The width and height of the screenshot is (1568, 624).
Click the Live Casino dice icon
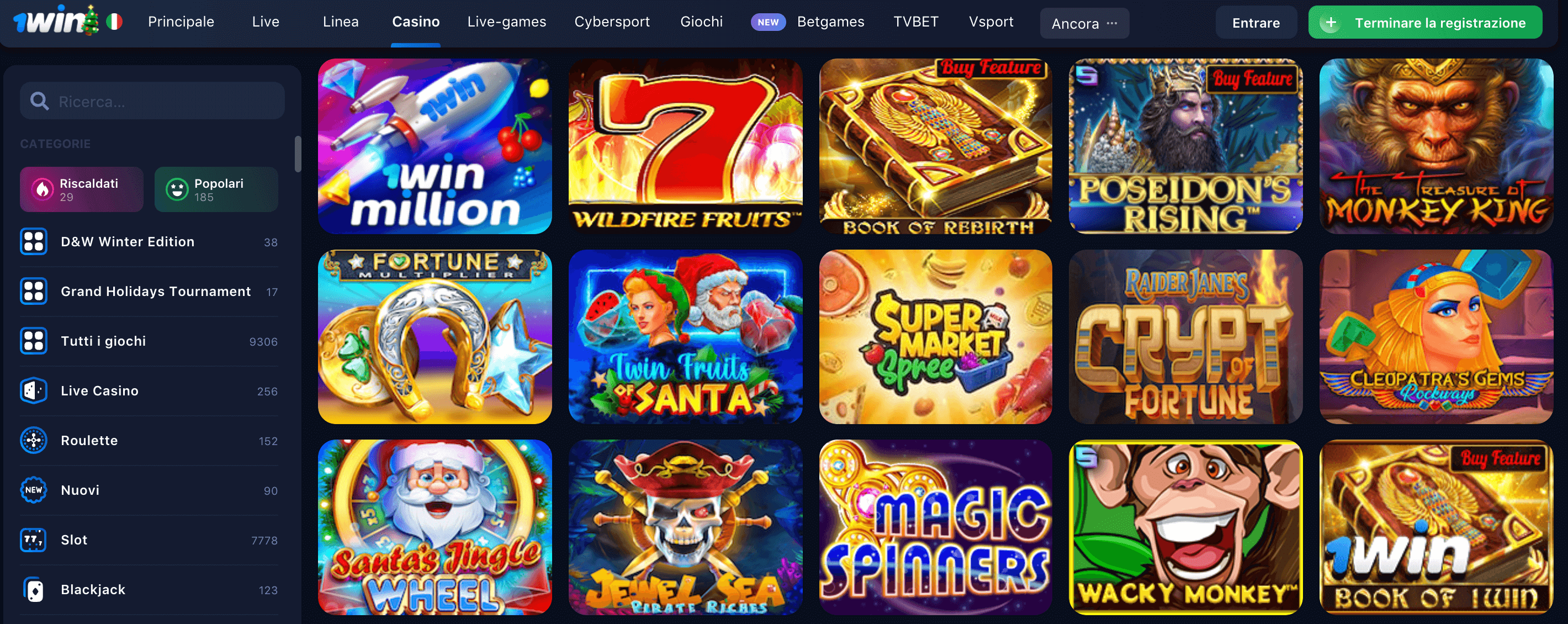point(34,390)
